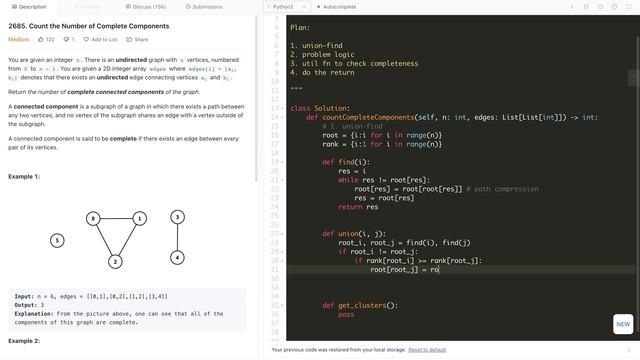Viewport: 640px width, 360px height.
Task: Open the Python3 language dropdown
Action: pyautogui.click(x=287, y=7)
